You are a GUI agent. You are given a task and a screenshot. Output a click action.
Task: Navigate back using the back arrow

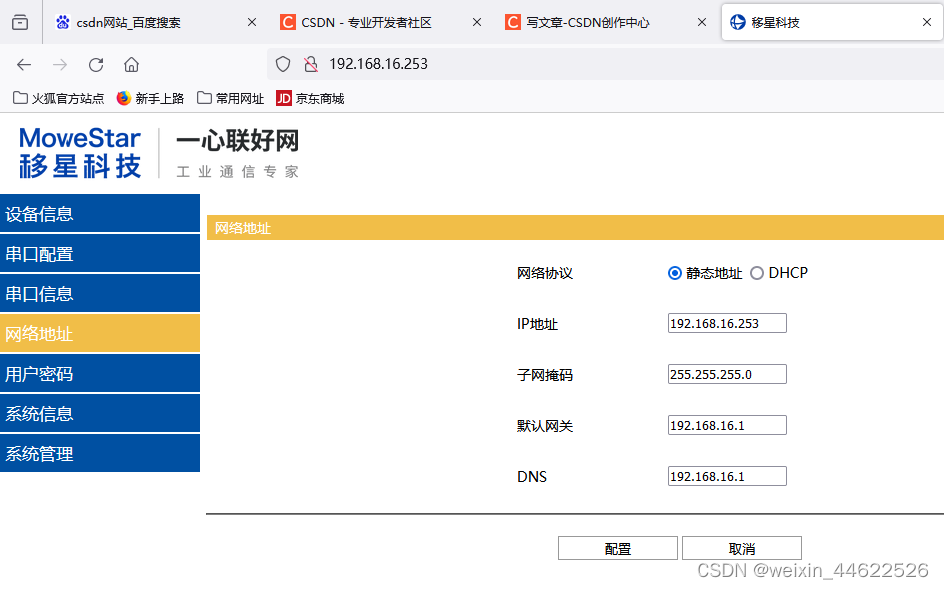(x=24, y=64)
